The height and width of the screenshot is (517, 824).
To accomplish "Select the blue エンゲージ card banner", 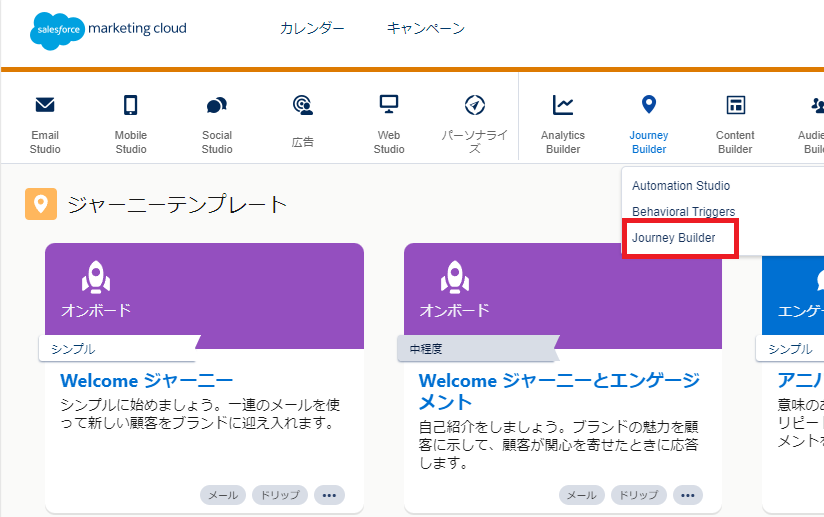I will (793, 296).
